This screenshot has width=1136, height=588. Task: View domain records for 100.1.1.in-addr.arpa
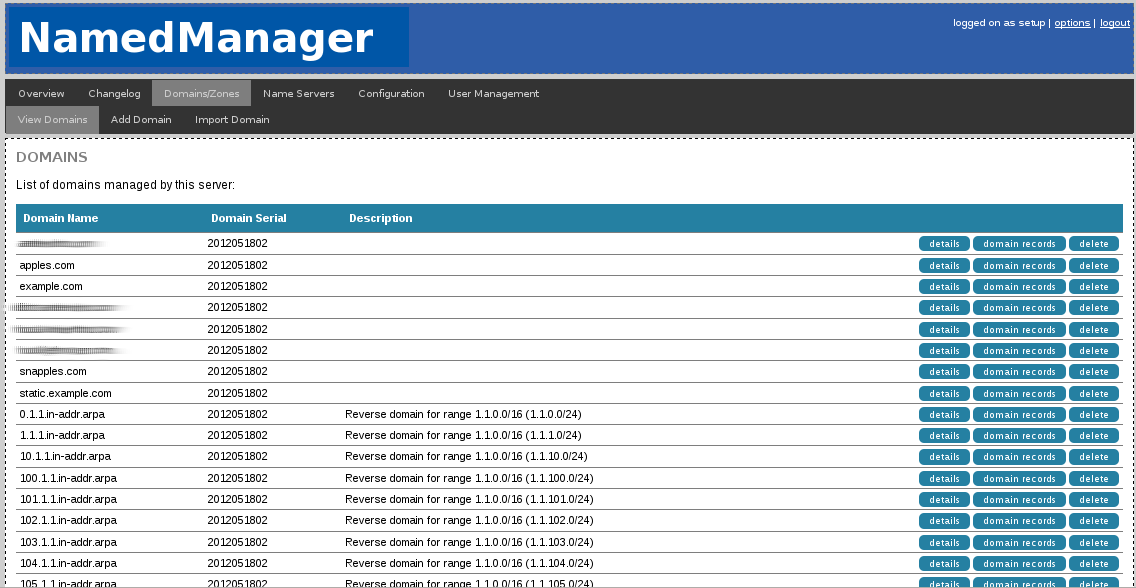click(x=1018, y=478)
